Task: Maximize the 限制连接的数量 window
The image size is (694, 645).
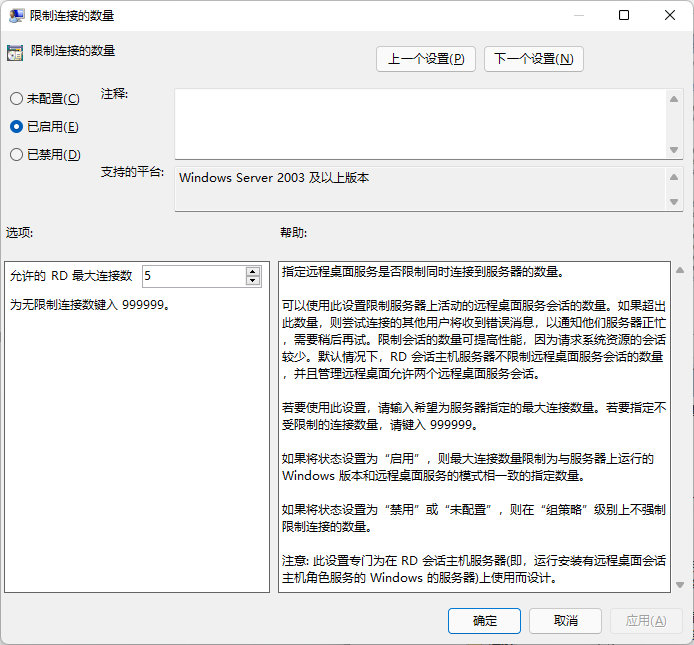Action: pyautogui.click(x=624, y=15)
